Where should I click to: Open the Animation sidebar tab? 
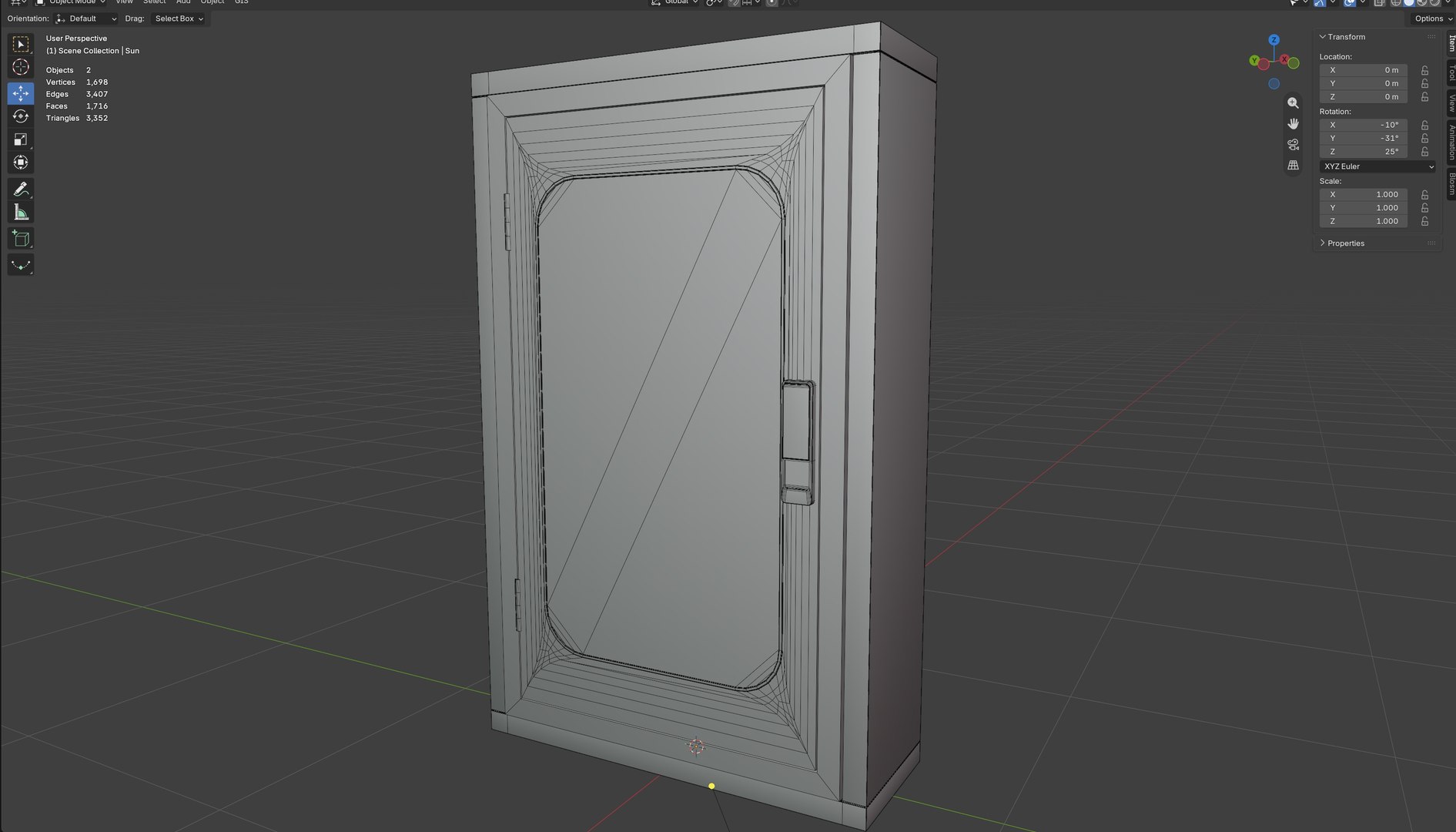pos(1451,143)
